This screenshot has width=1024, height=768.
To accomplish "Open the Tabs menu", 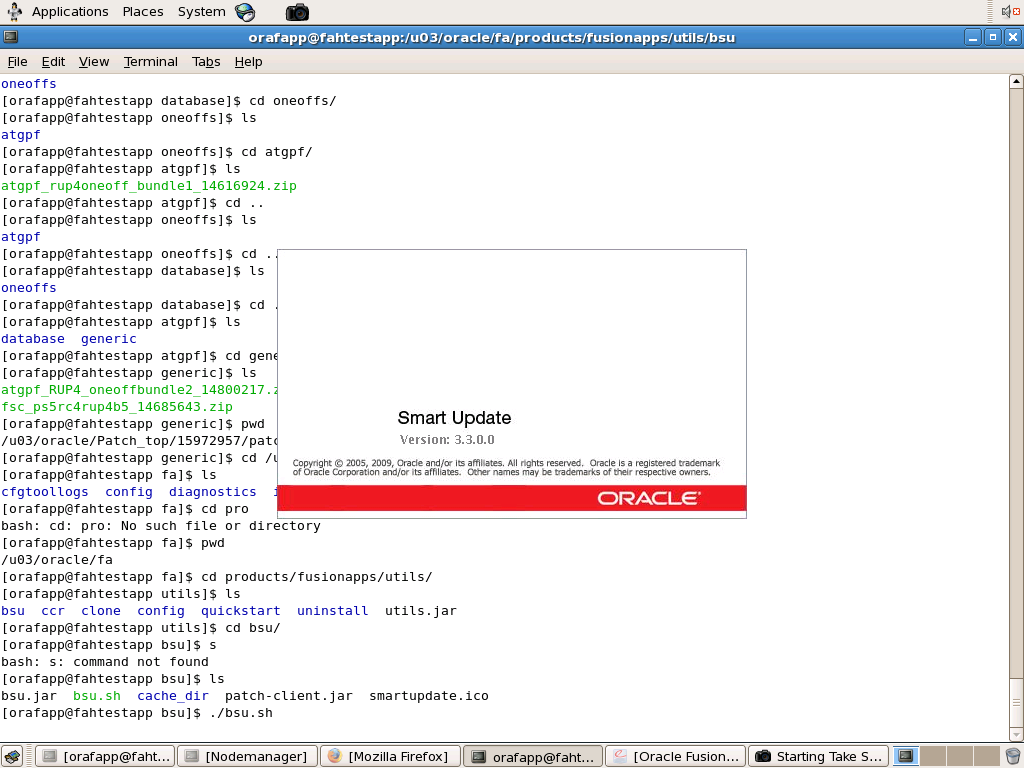I will click(x=206, y=61).
